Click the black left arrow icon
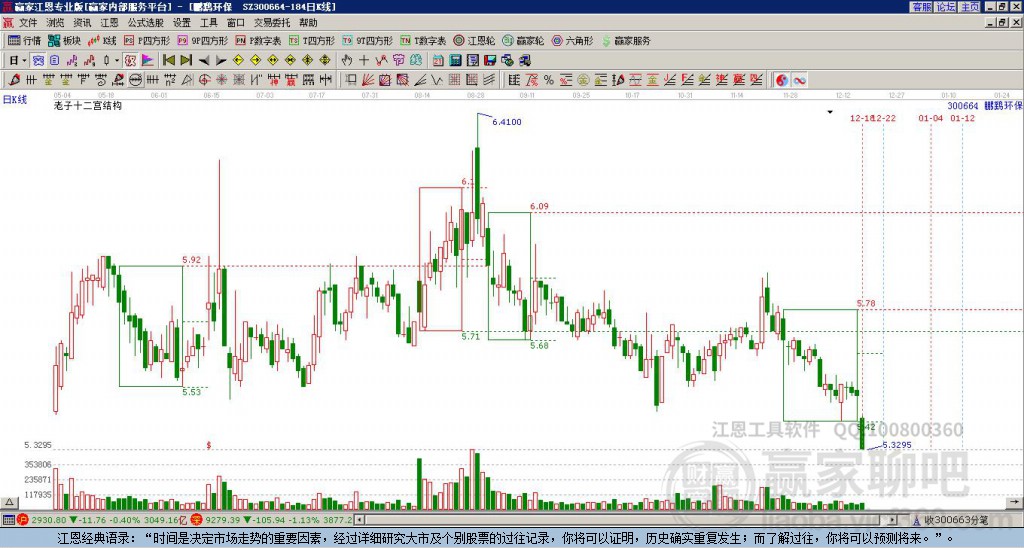Screen dimensions: 1024x548 click(x=204, y=61)
